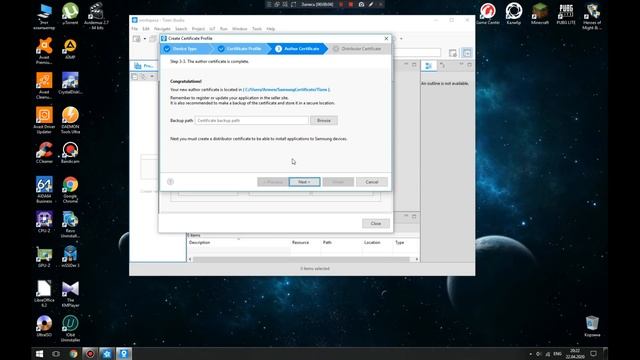The height and width of the screenshot is (360, 640).
Task: Open PUBG LITE desktop shortcut
Action: coord(566,13)
